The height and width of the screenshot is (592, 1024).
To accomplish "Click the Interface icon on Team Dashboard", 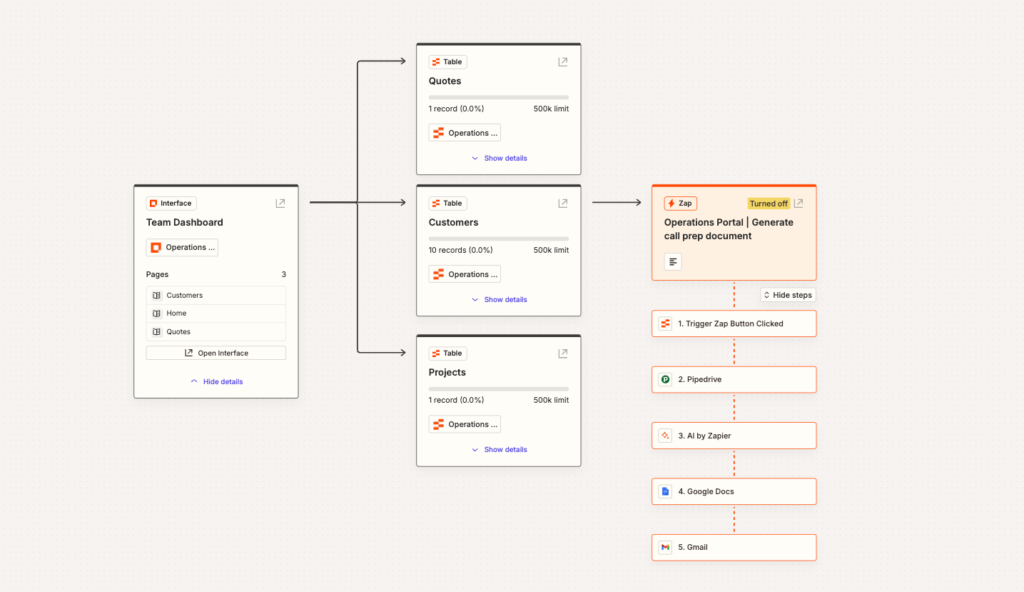I will tap(151, 203).
